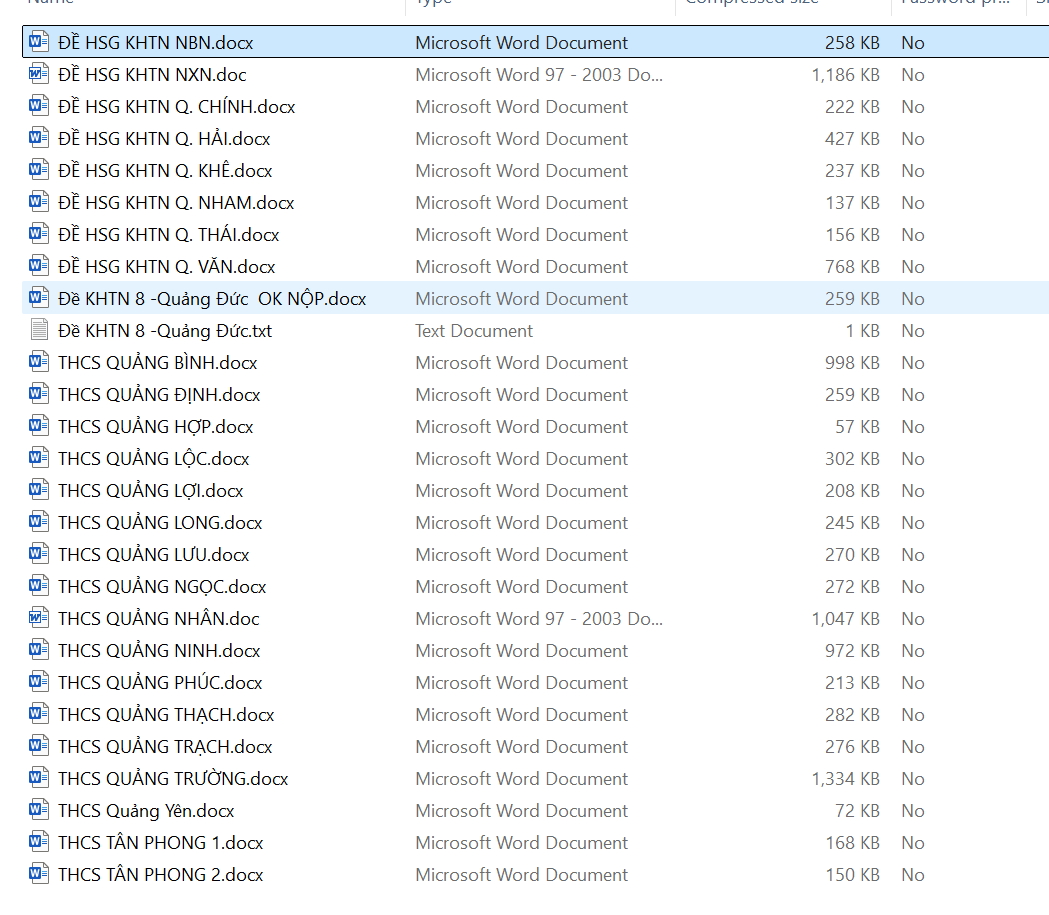Viewport: 1049px width, 915px height.
Task: Select the Word icon of THCS Quảng Yên.docx
Action: pyautogui.click(x=39, y=810)
